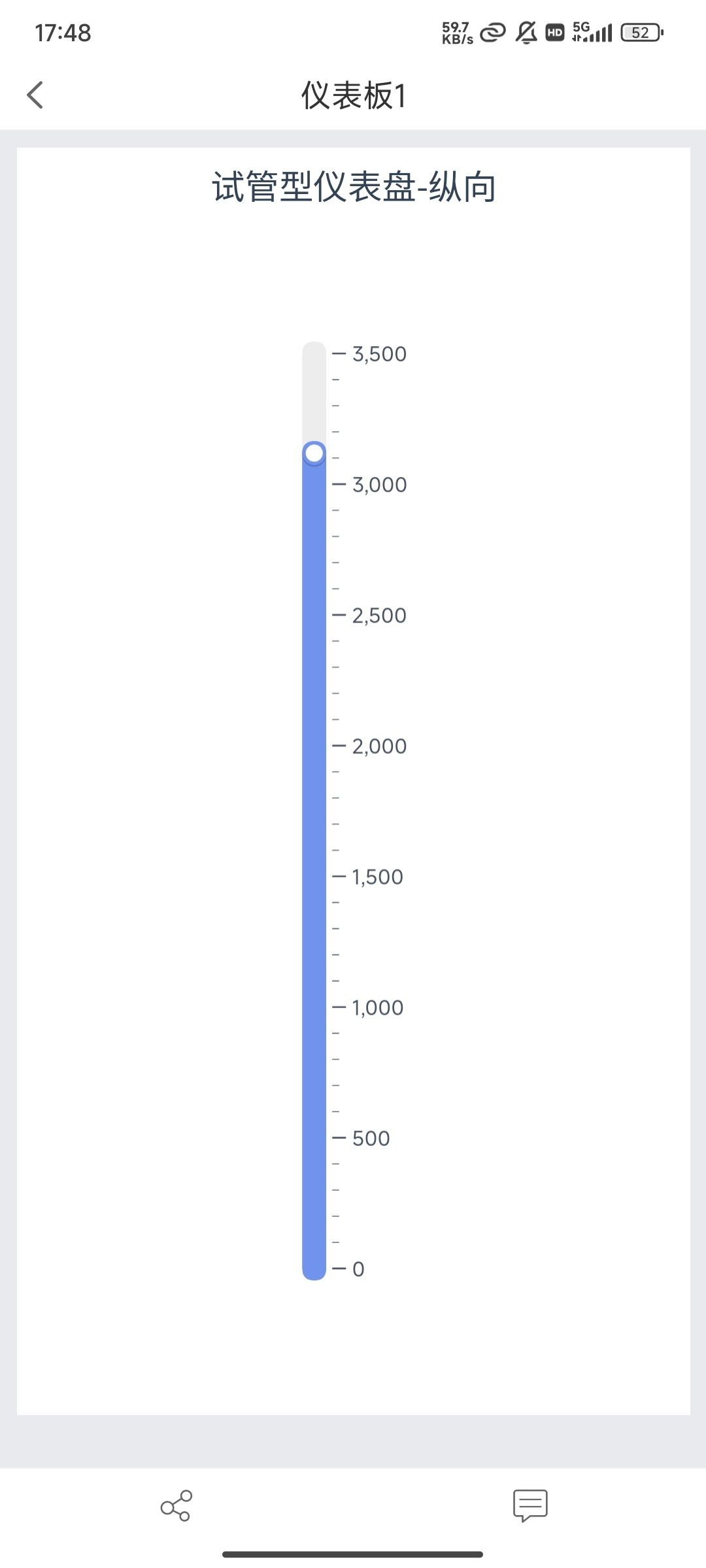Tap the 0 scale label
Viewport: 706px width, 1568px height.
358,1269
